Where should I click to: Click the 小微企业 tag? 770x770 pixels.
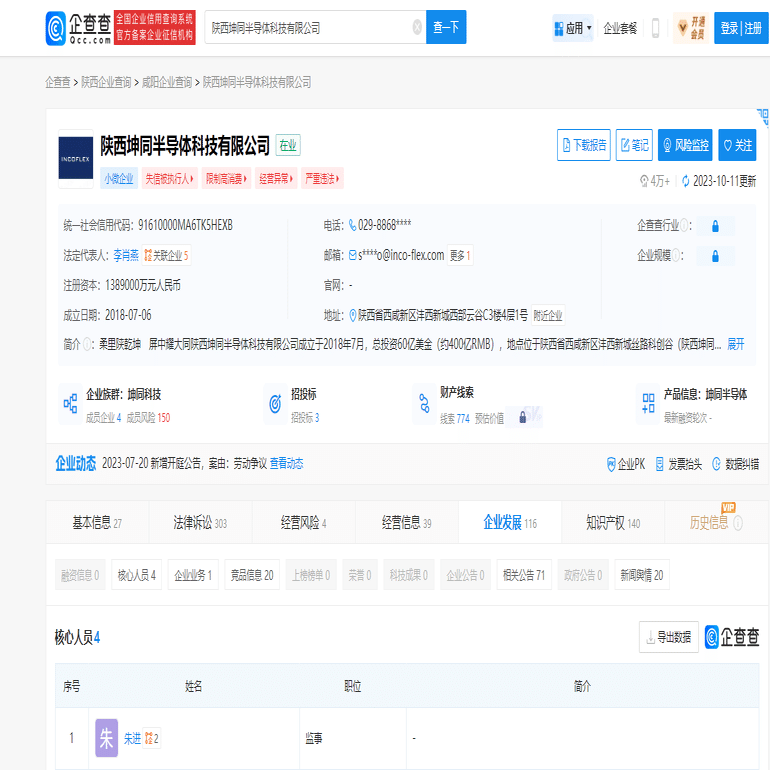[x=119, y=178]
